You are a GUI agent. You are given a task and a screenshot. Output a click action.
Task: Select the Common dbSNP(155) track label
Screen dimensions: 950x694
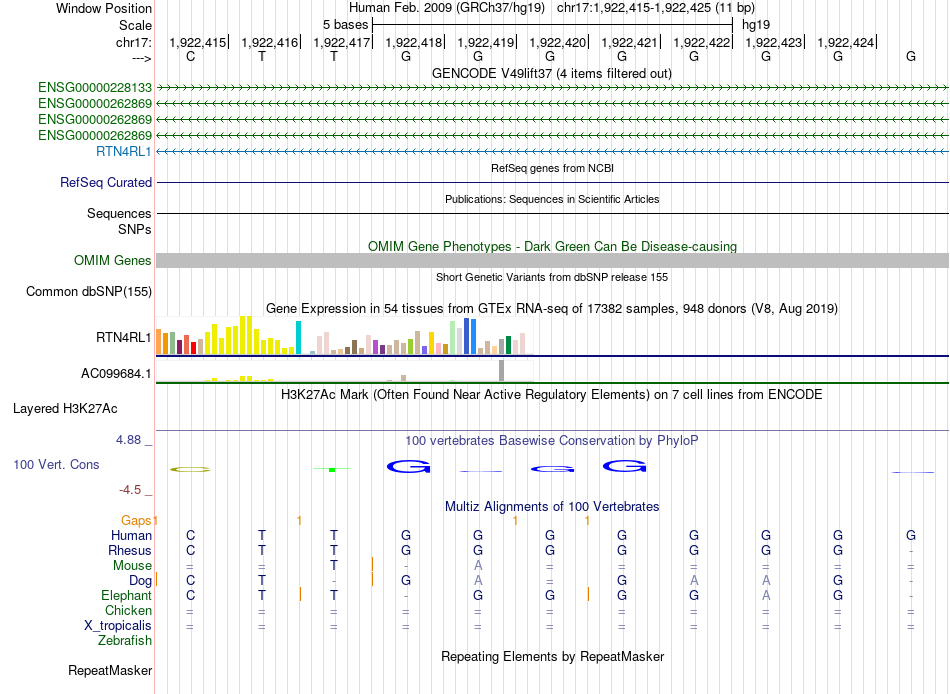pos(89,292)
